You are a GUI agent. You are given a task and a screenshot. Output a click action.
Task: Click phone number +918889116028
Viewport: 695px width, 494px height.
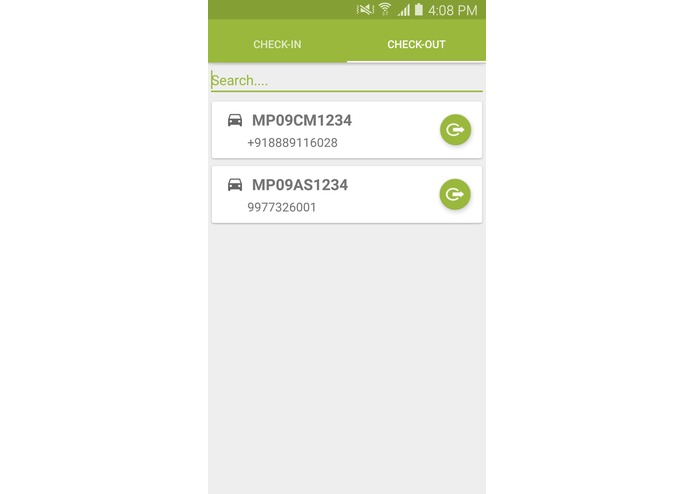293,143
